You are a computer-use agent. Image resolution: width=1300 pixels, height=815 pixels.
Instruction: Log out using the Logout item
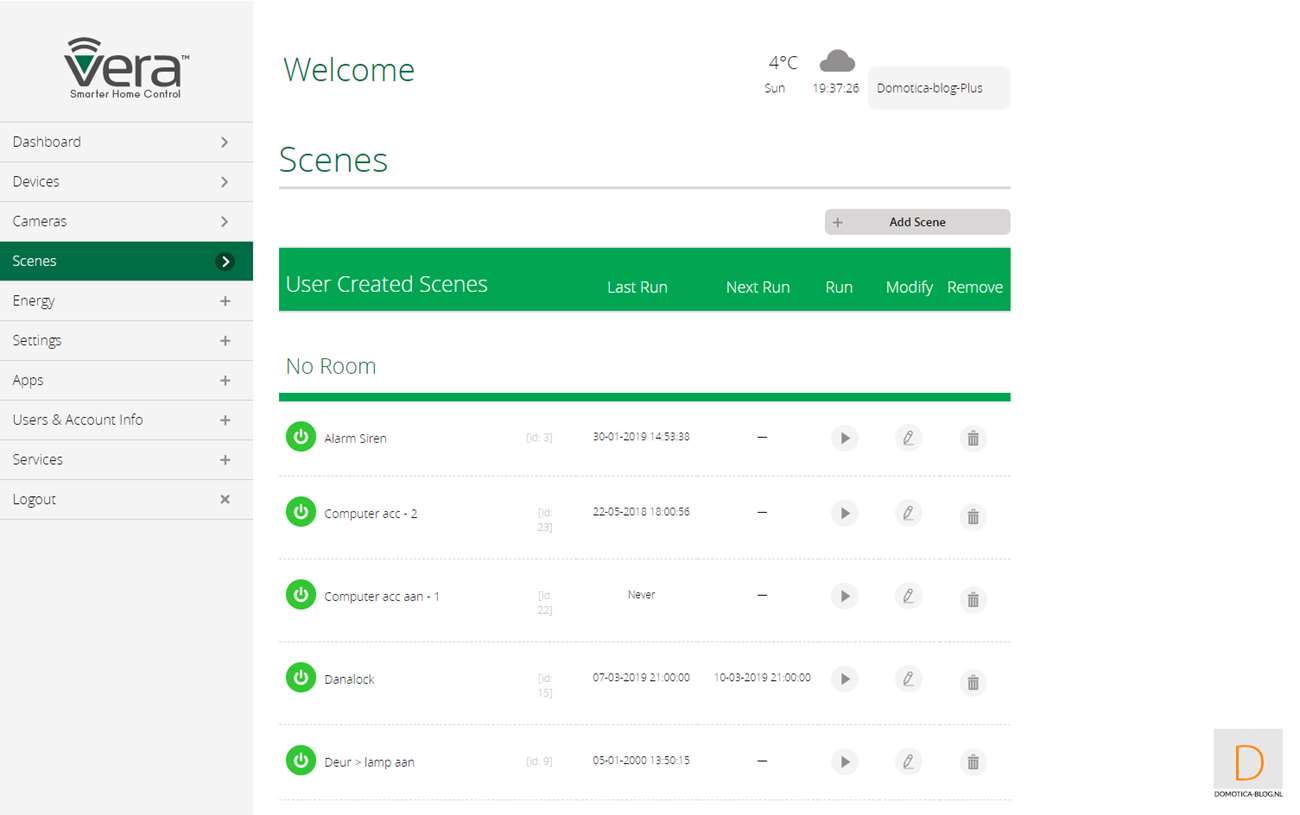(x=126, y=500)
